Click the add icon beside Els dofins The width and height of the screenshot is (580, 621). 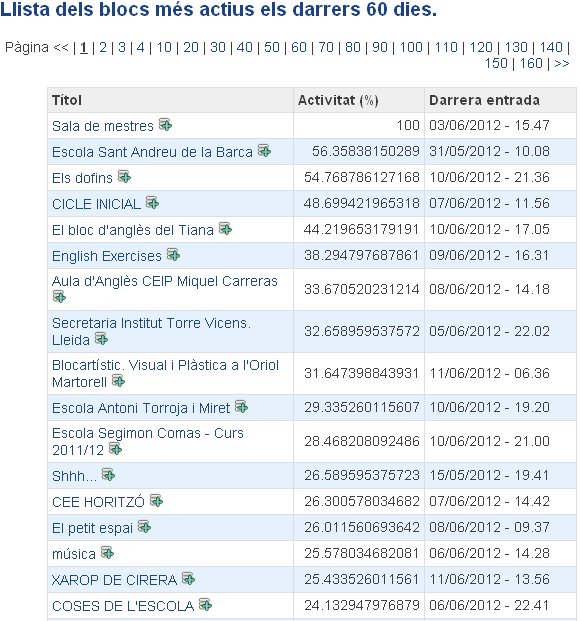click(124, 177)
